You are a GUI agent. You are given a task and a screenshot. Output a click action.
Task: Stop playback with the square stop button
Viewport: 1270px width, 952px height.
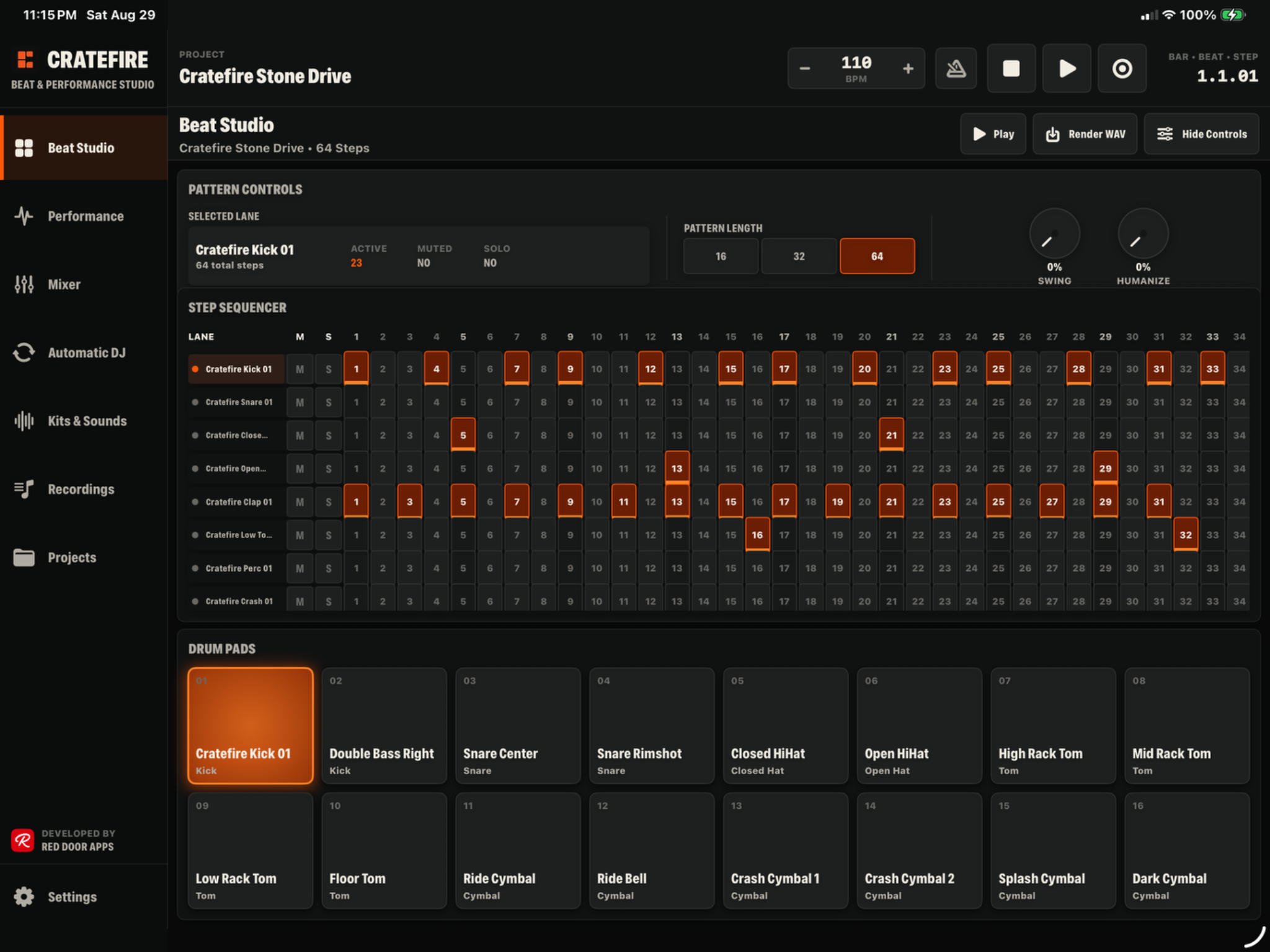point(1011,68)
